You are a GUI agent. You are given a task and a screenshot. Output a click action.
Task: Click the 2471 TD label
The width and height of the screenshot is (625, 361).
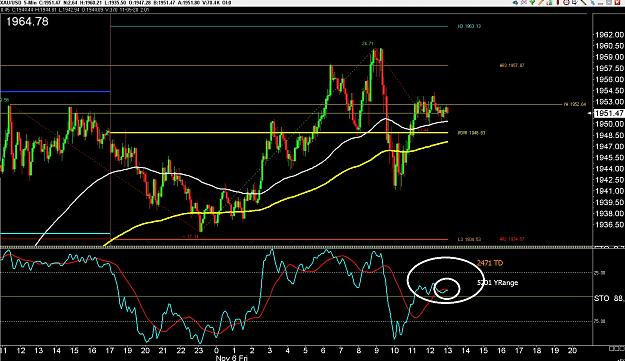(490, 263)
